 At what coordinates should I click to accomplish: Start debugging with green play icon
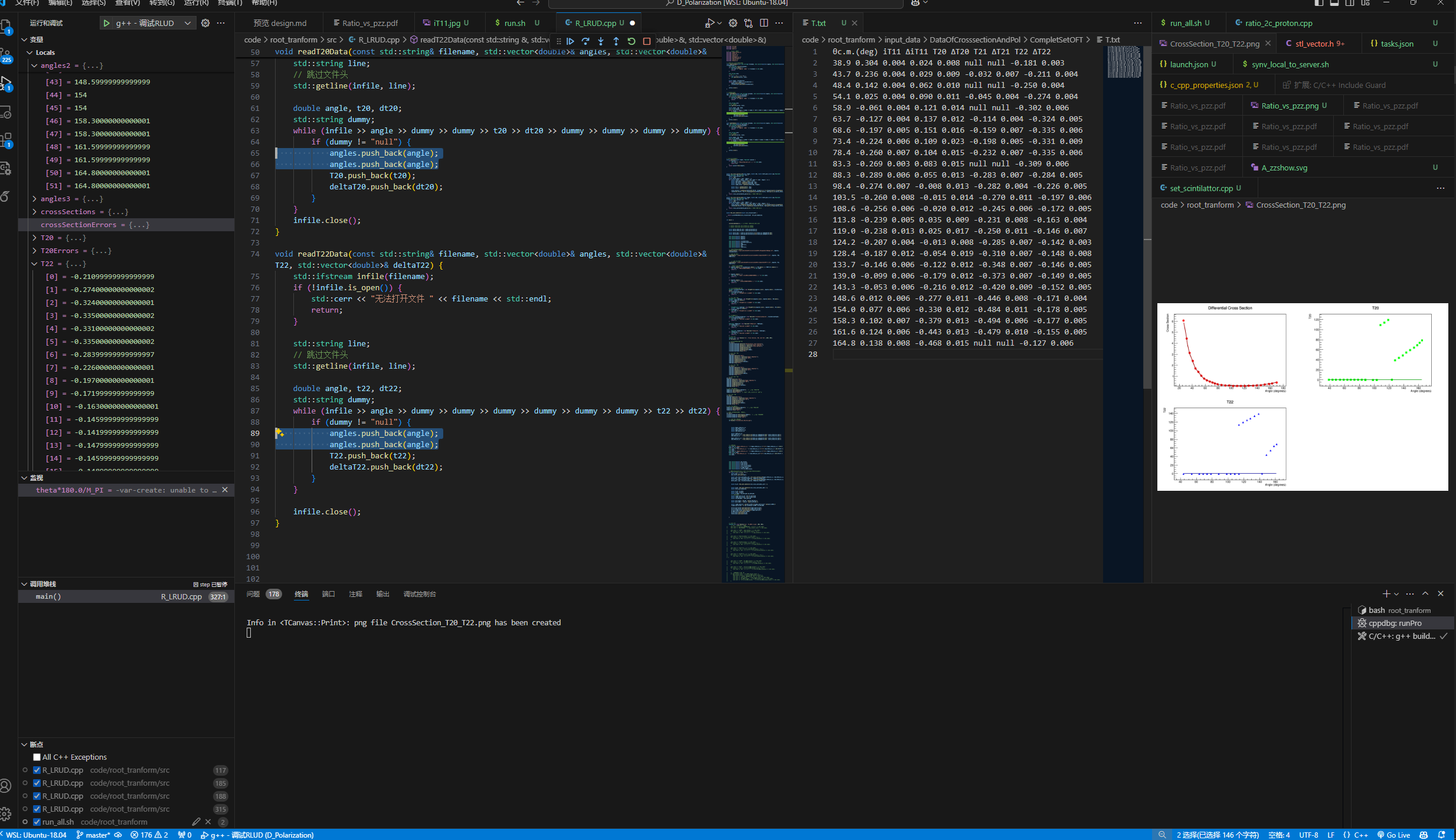(107, 23)
